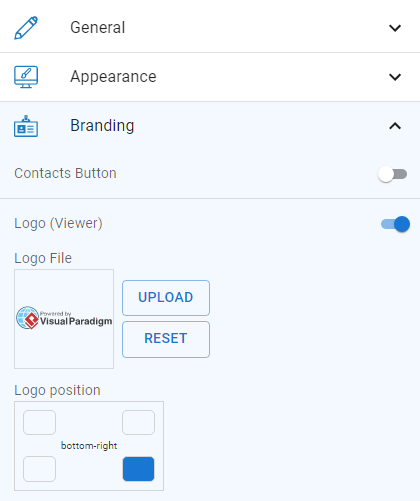420x501 pixels.
Task: Set logo position to bottom-left
Action: coord(39,469)
